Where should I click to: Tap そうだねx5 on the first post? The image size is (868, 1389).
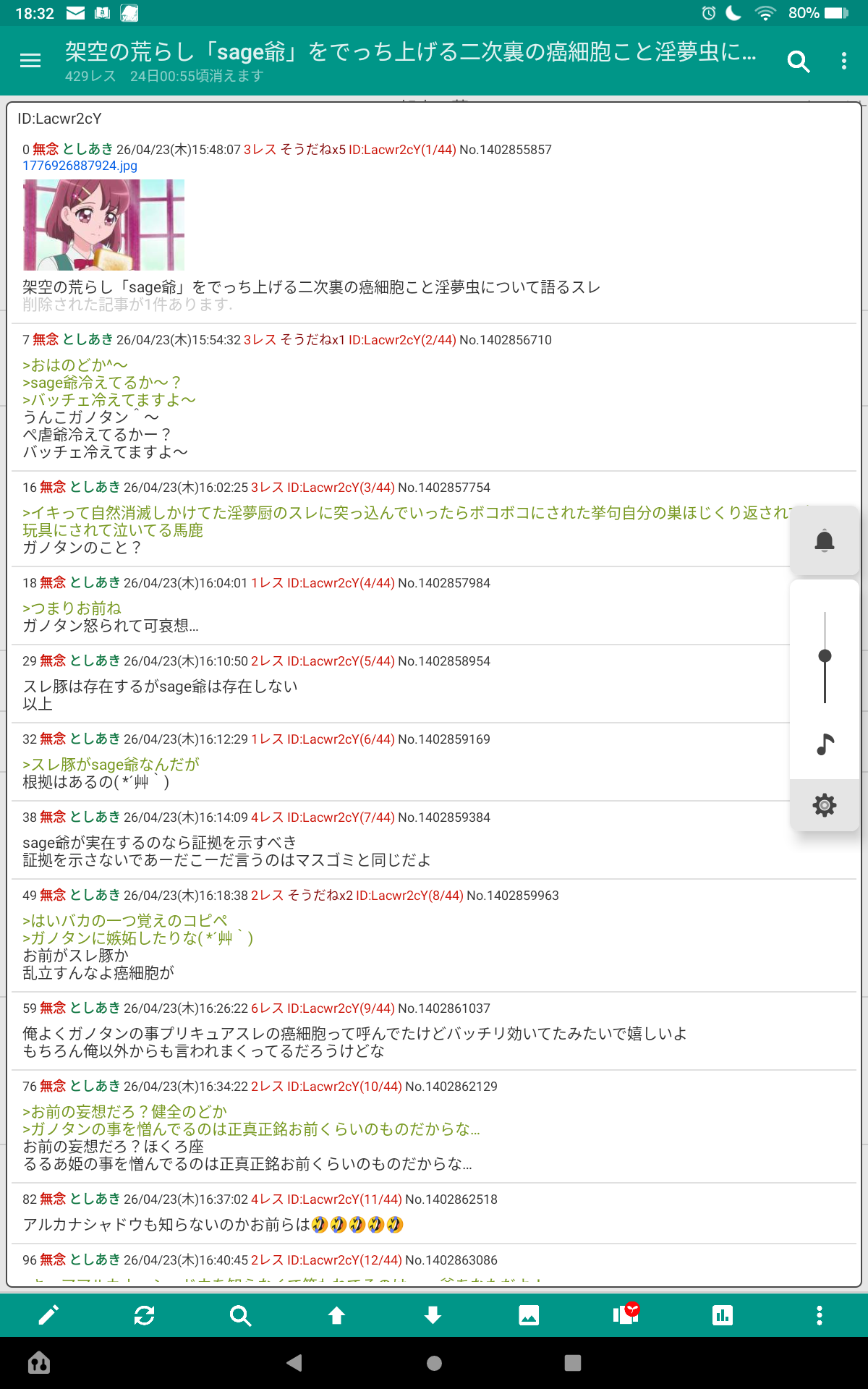pos(312,150)
